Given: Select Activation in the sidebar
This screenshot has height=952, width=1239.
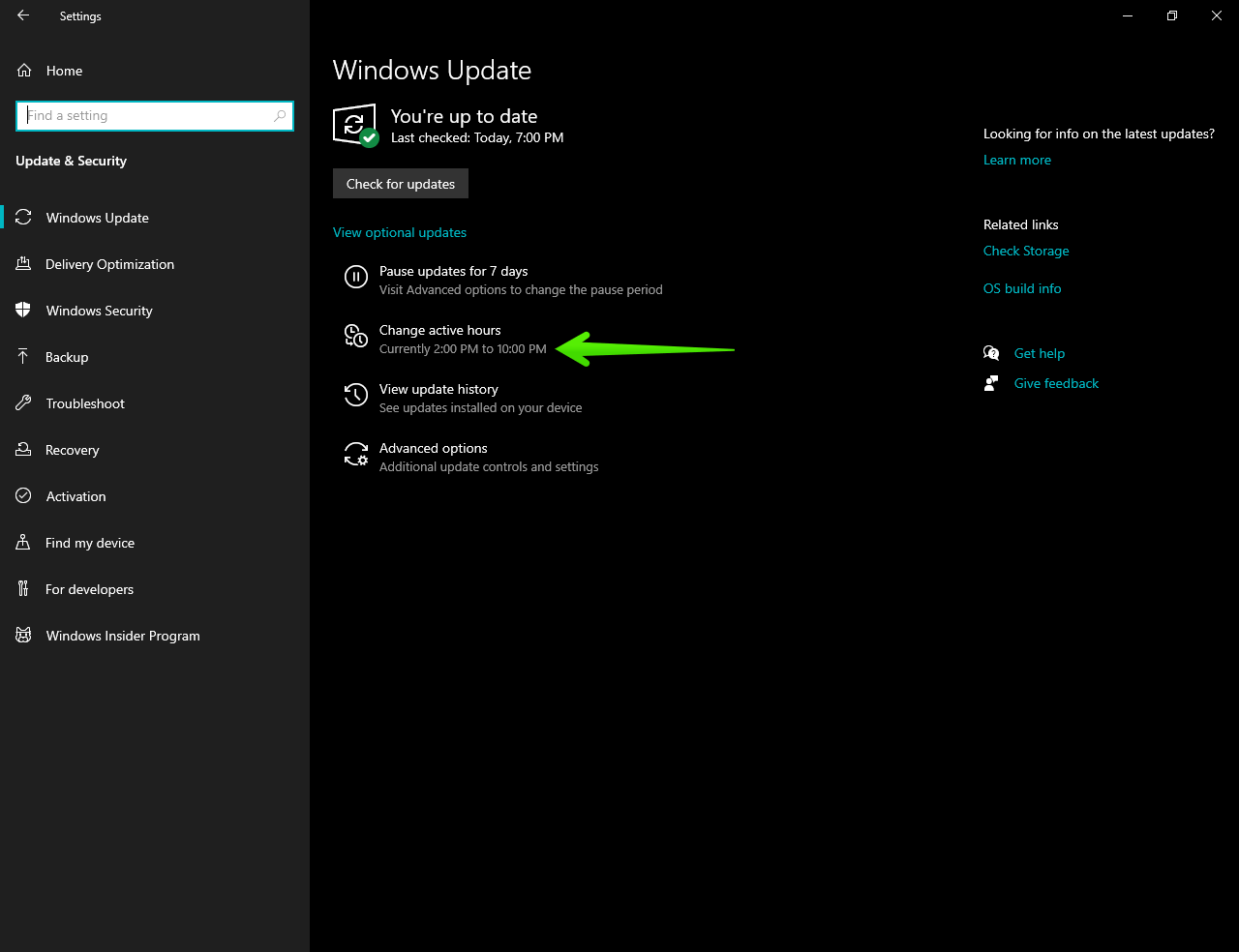Looking at the screenshot, I should click(x=155, y=496).
